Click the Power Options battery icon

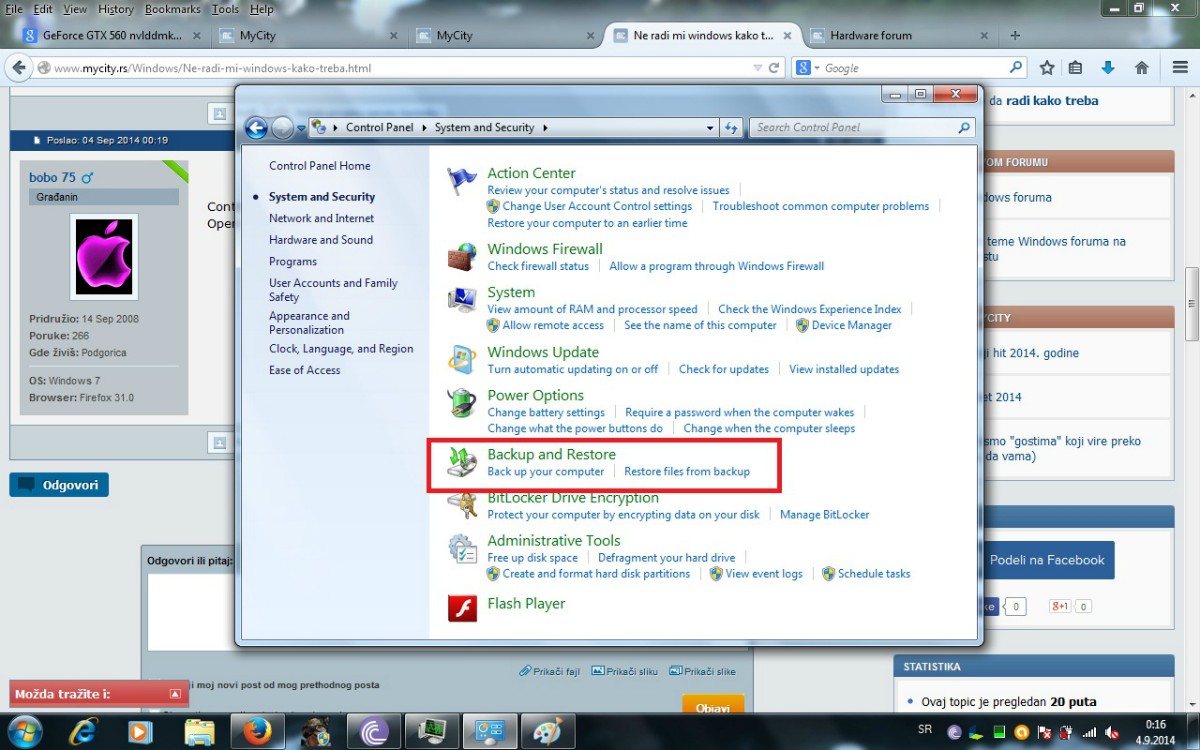462,403
